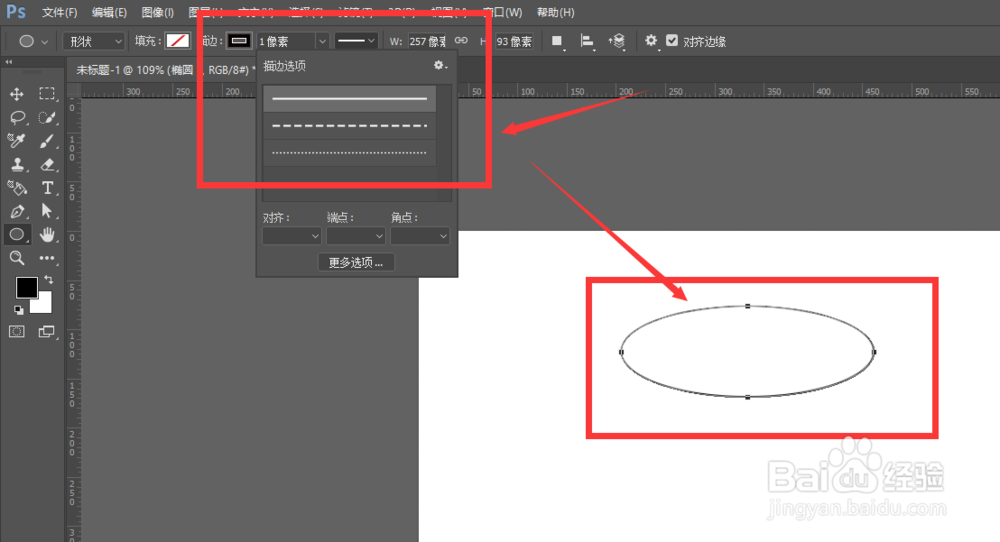Image resolution: width=1000 pixels, height=542 pixels.
Task: Click the white background color swatch
Action: tap(43, 304)
